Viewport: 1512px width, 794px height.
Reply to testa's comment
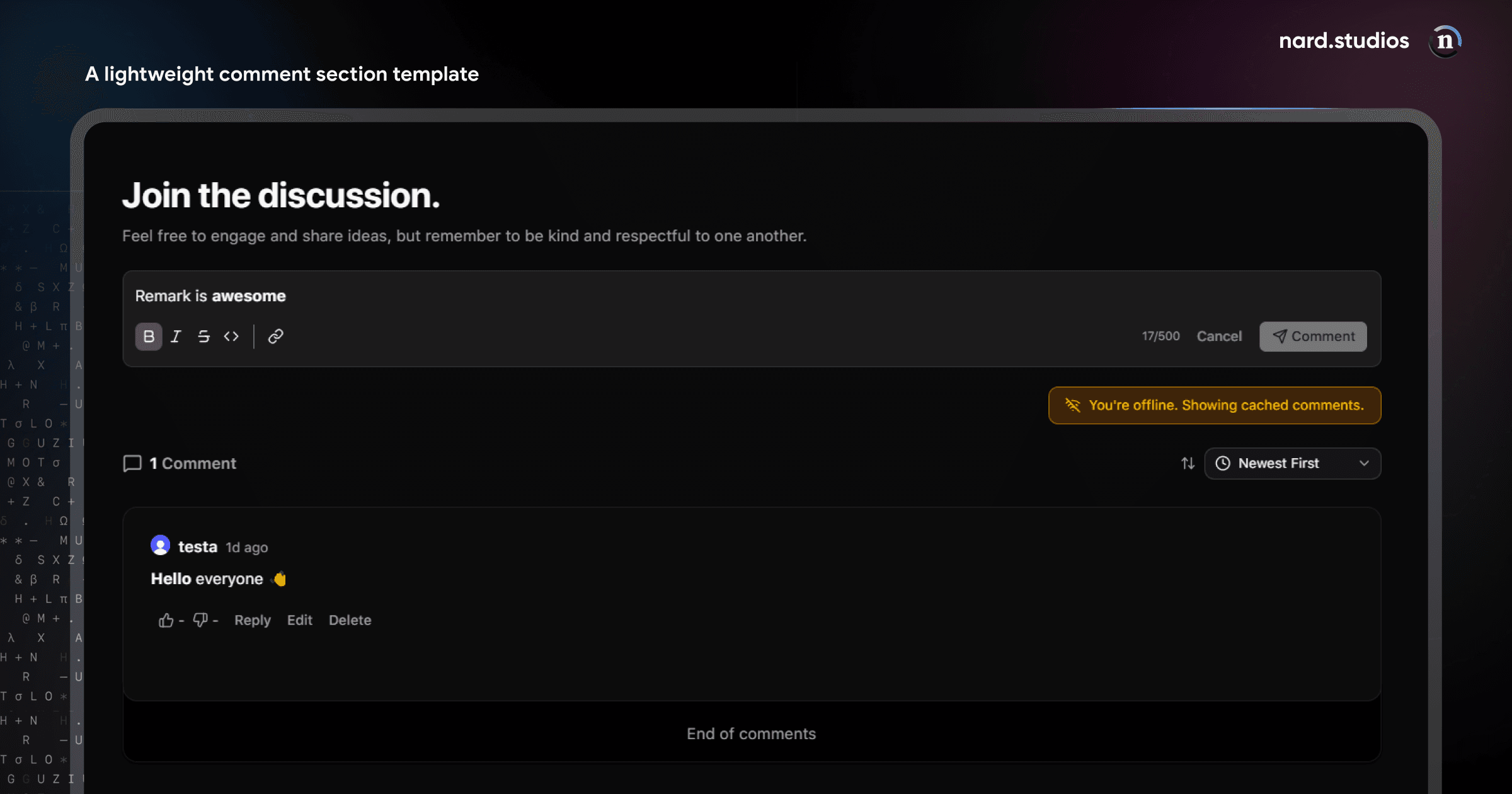(253, 621)
